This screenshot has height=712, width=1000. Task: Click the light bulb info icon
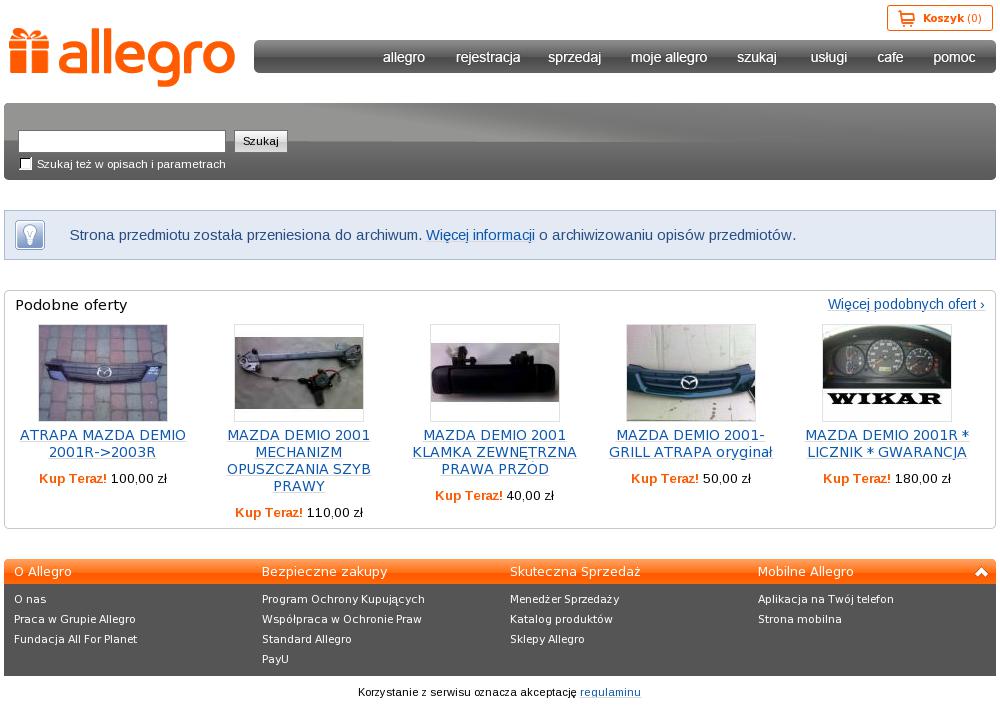(30, 235)
